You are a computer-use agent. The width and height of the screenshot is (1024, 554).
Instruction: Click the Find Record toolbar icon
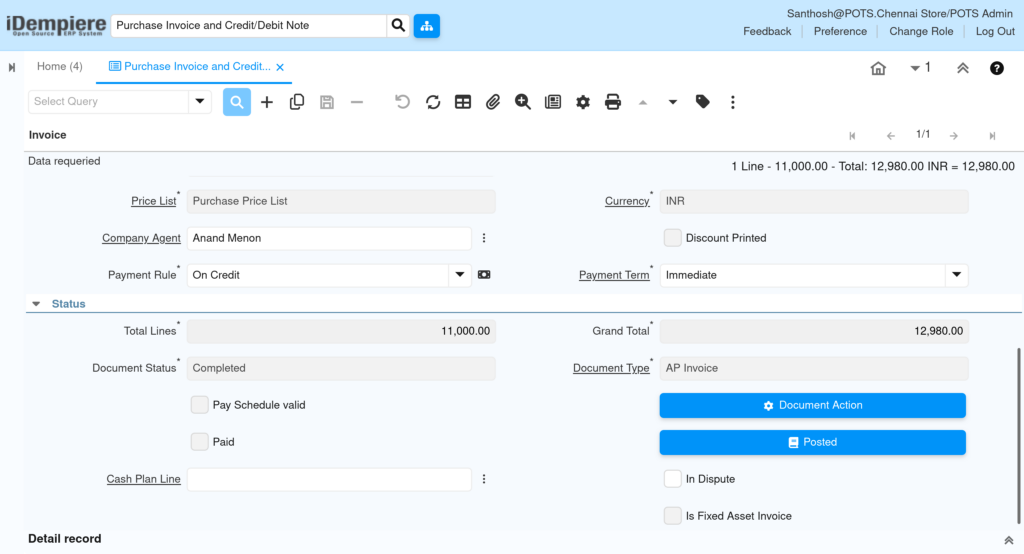(x=236, y=102)
